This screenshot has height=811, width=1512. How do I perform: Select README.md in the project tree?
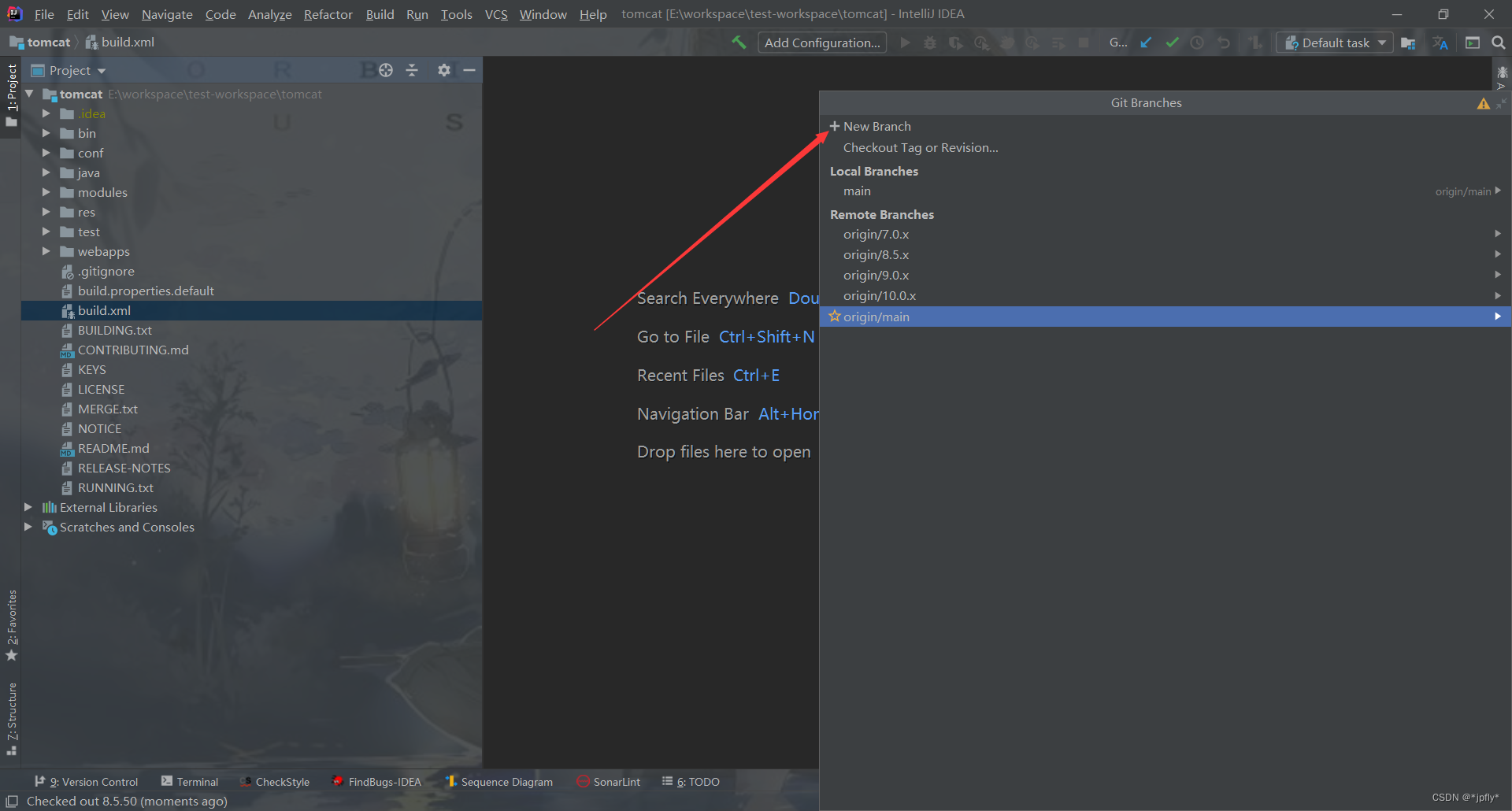tap(113, 448)
